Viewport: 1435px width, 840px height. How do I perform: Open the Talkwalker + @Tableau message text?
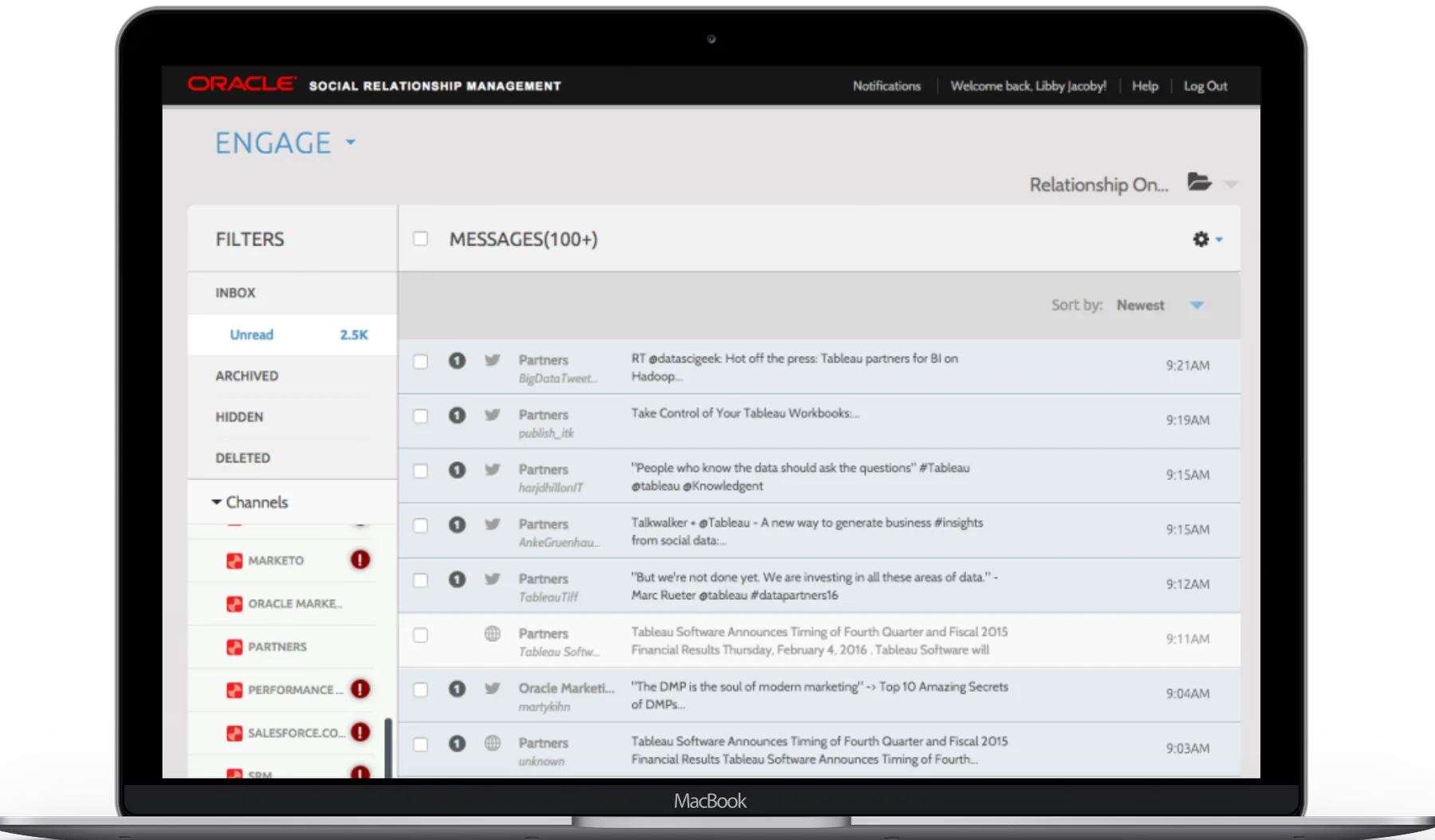807,532
